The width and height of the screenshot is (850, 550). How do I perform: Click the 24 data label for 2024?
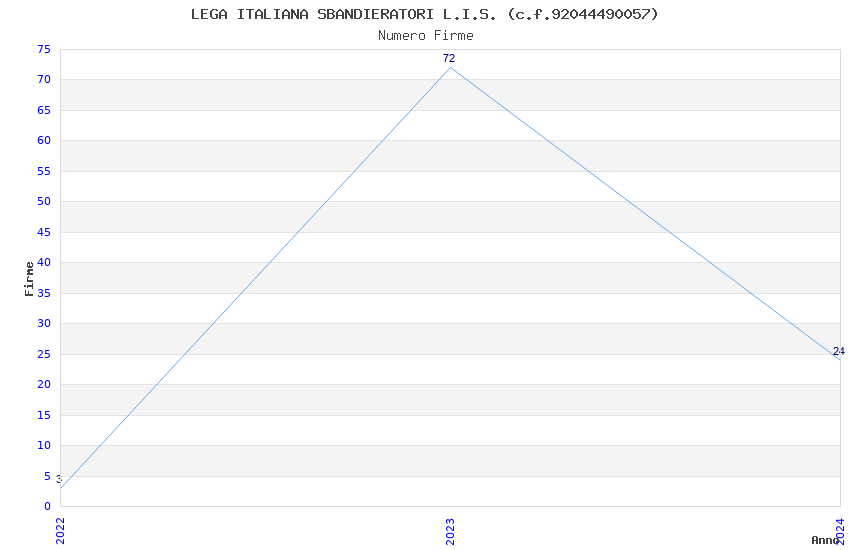click(x=838, y=351)
